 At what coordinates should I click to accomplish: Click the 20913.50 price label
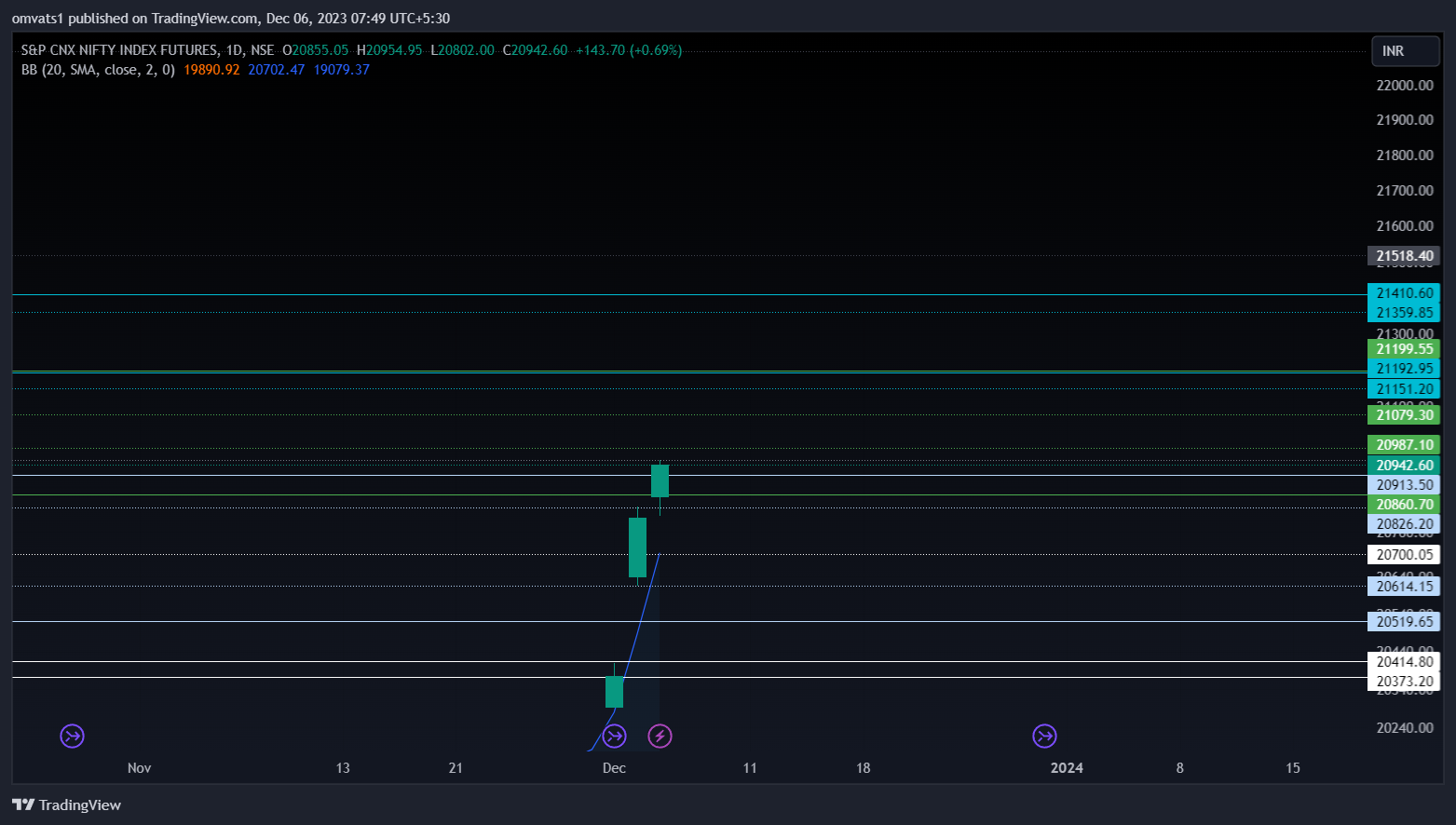click(x=1404, y=484)
